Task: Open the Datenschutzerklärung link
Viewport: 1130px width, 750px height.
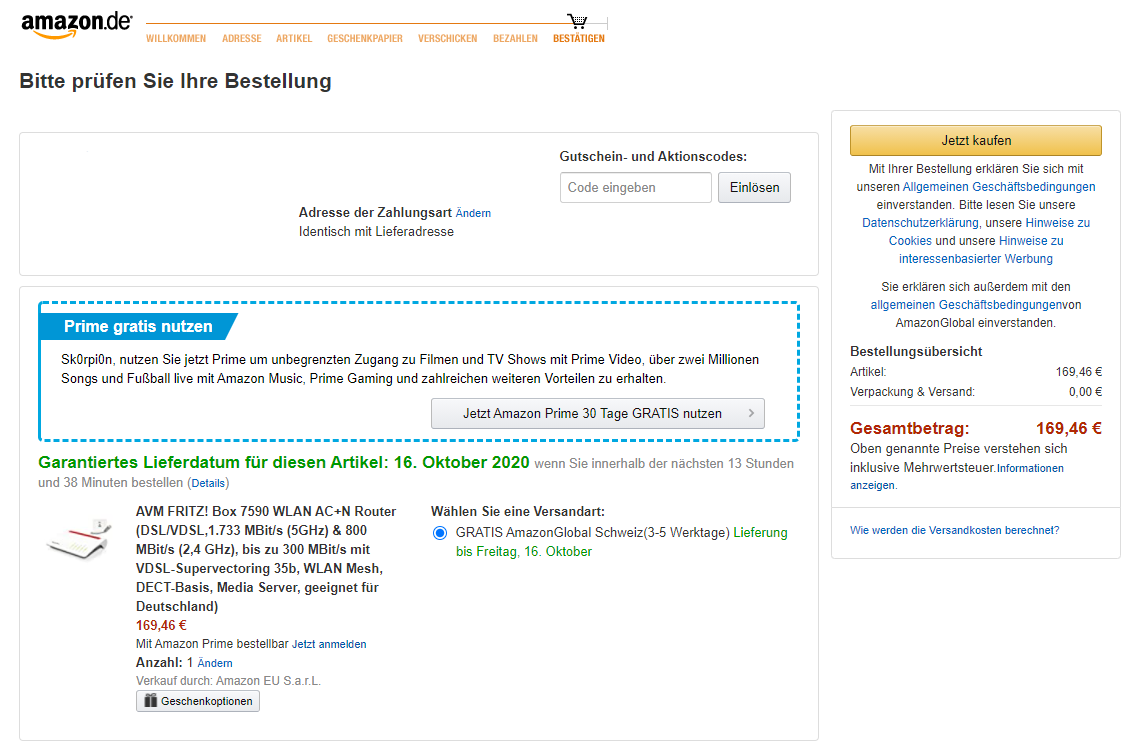Action: point(919,223)
